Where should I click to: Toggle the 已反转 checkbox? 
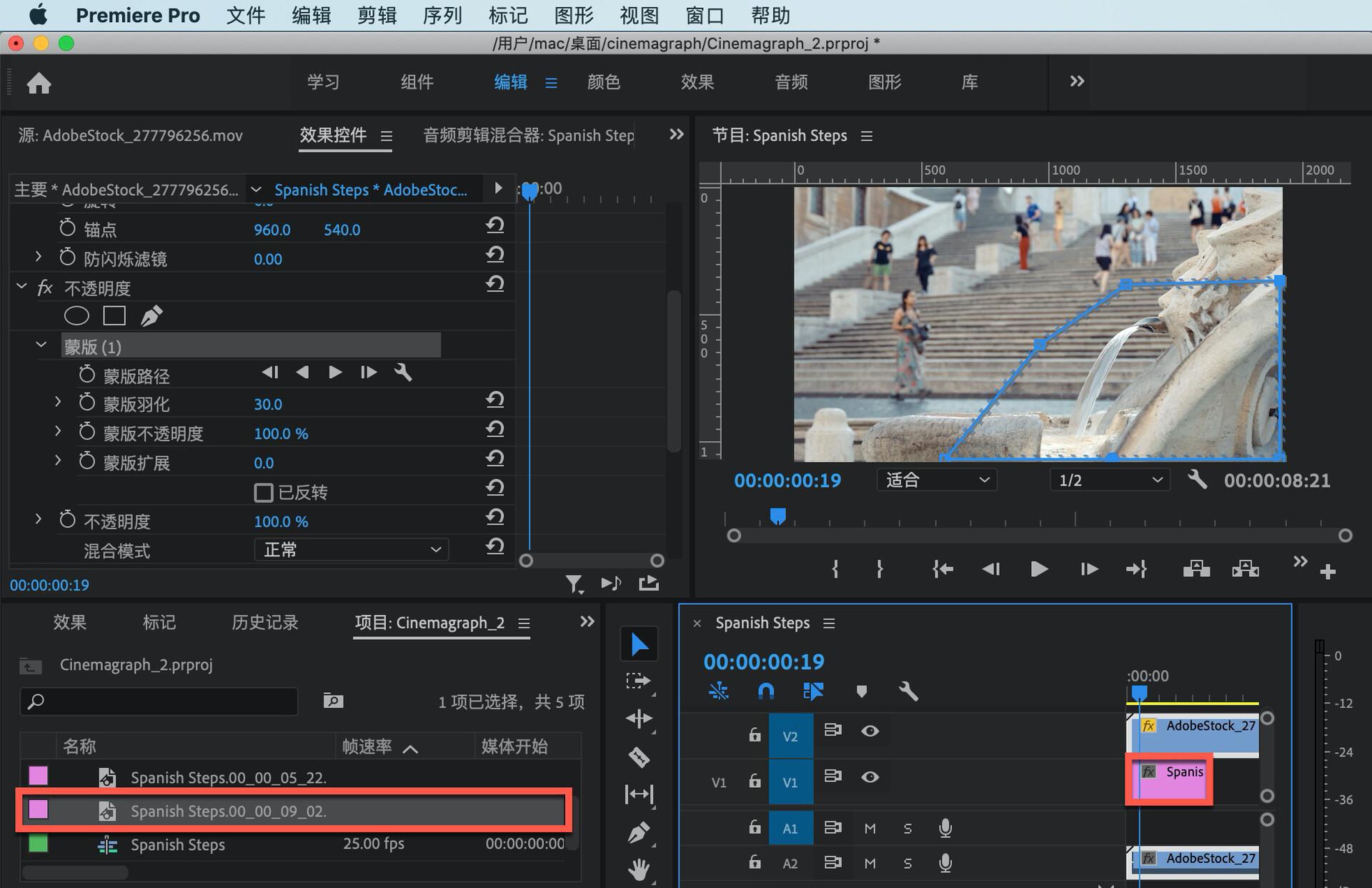click(264, 493)
